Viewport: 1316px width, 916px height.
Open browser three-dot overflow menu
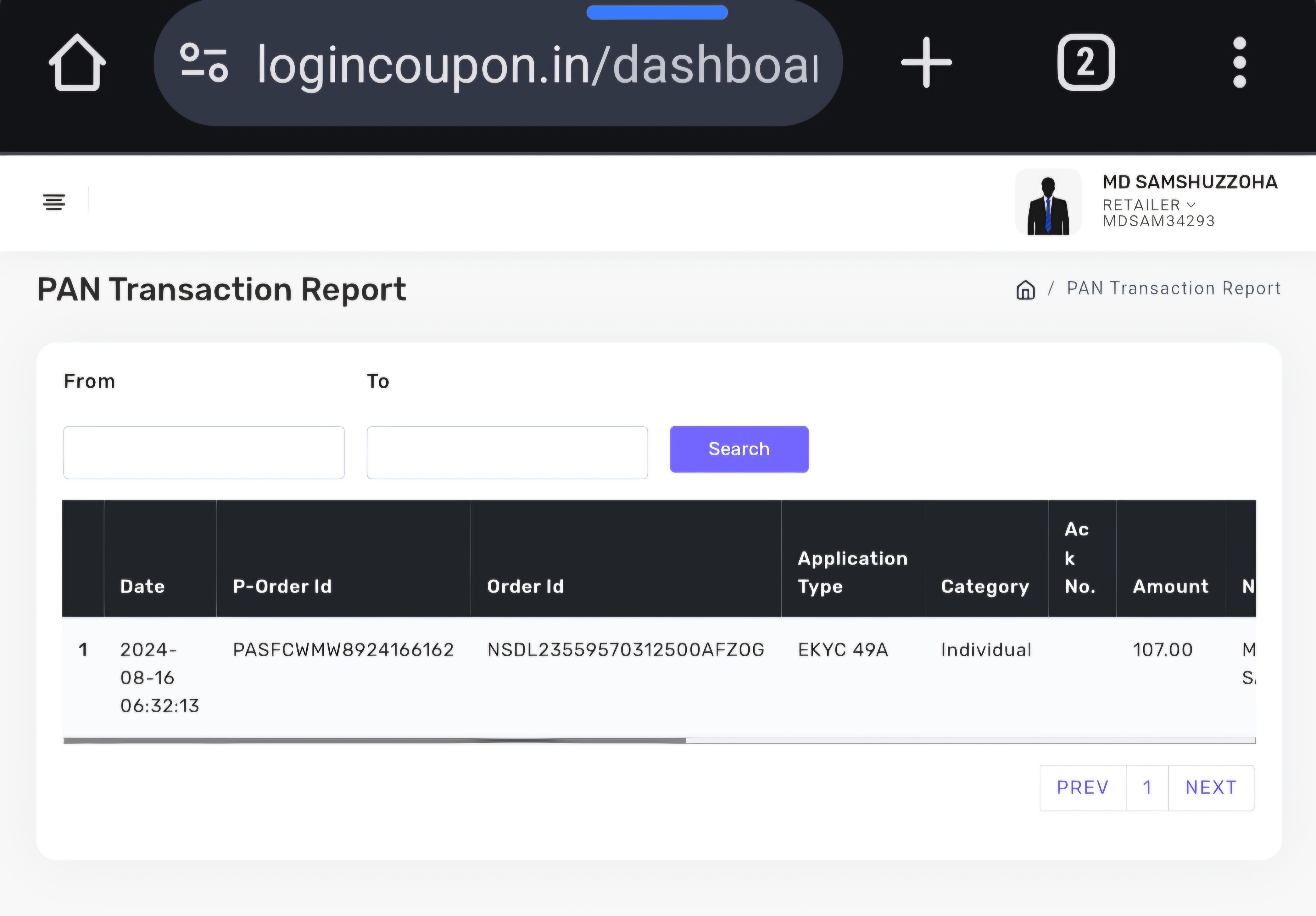[x=1239, y=62]
